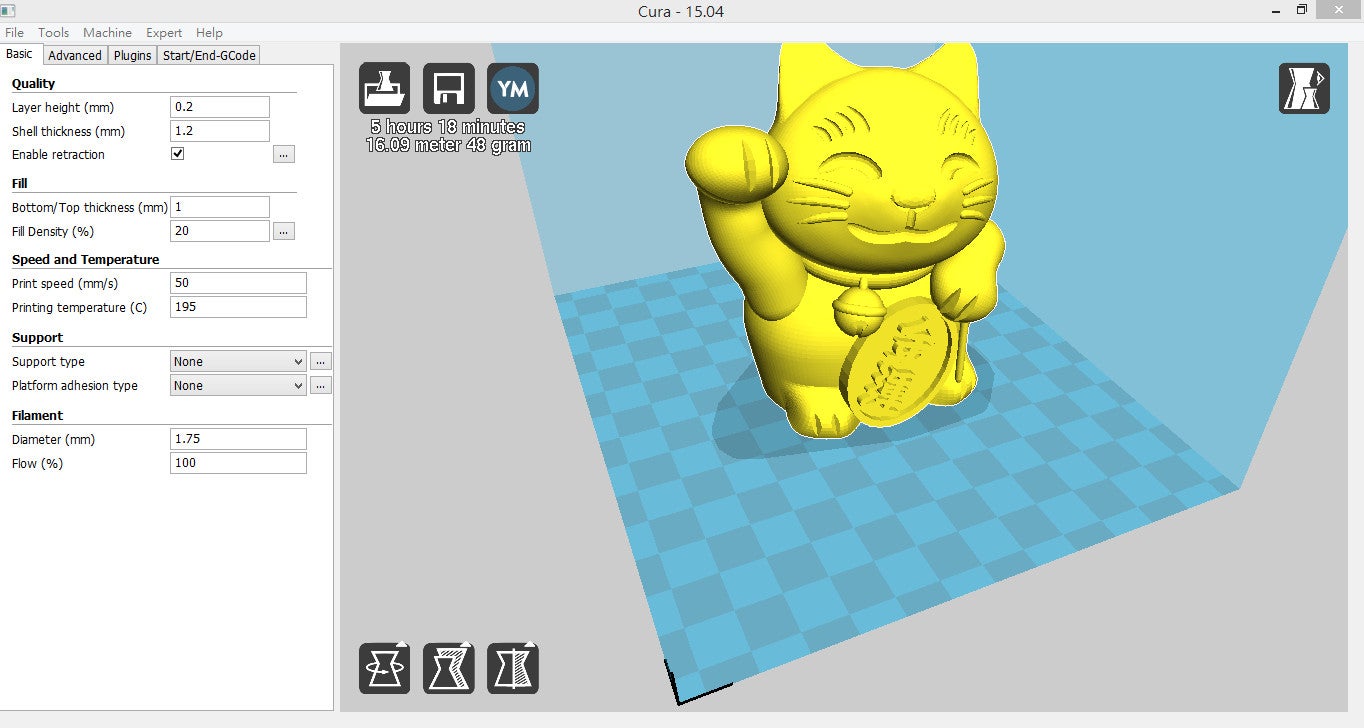
Task: Open Platform adhesion ellipsis settings button
Action: coord(321,385)
